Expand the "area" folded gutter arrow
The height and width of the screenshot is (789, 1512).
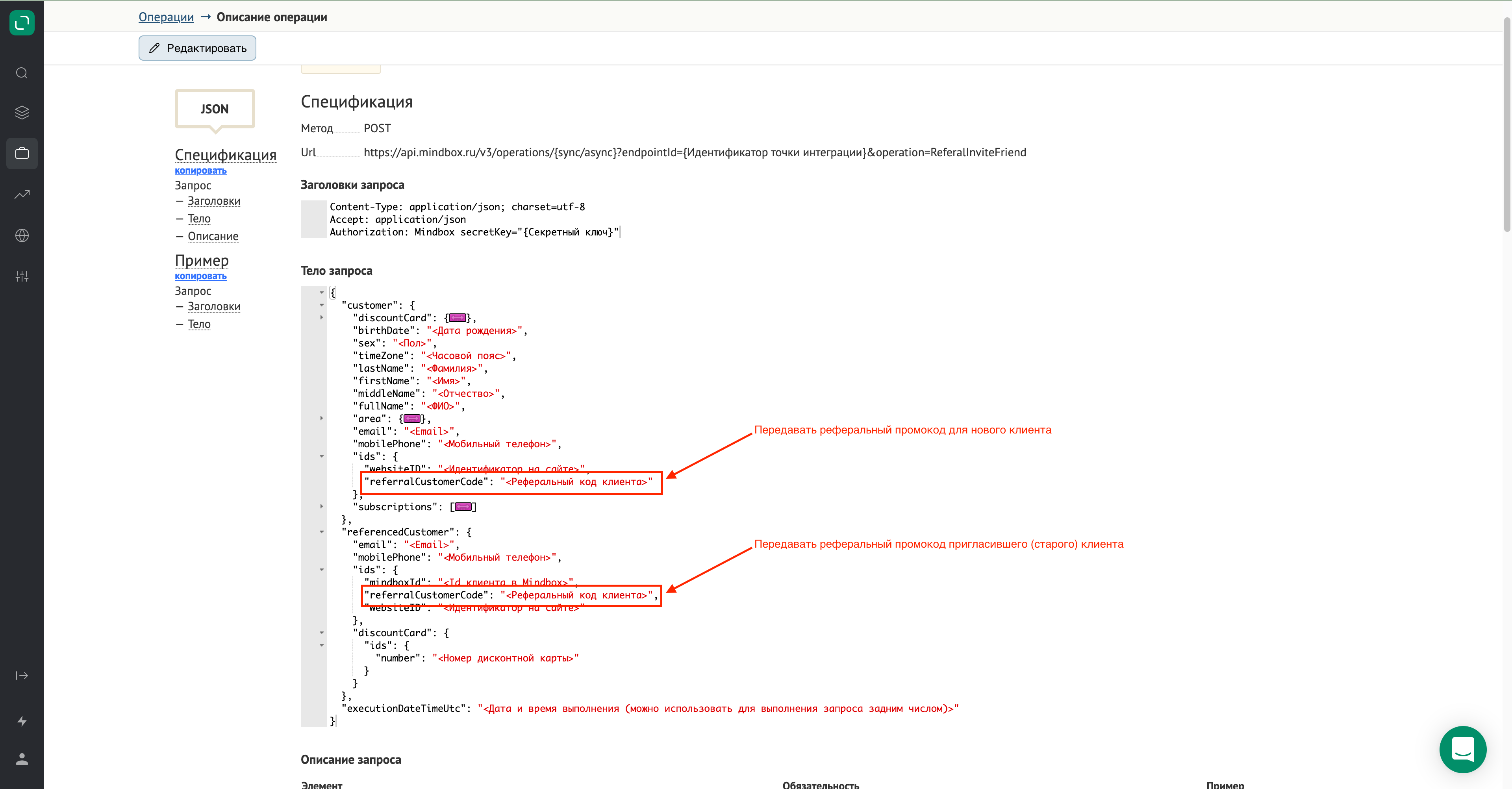pyautogui.click(x=322, y=419)
